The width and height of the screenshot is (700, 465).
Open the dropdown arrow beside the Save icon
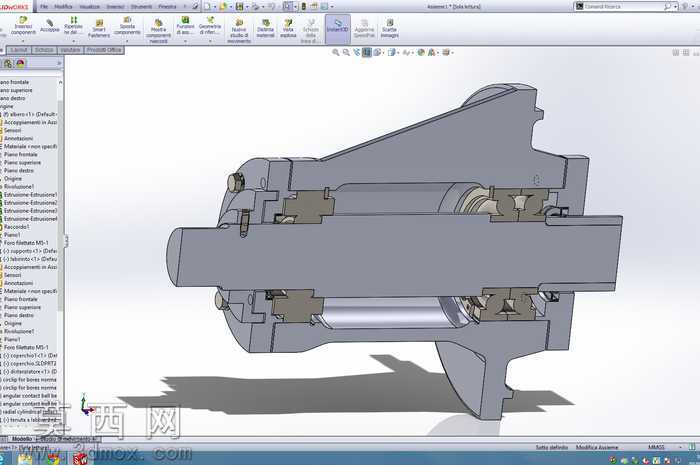247,7
